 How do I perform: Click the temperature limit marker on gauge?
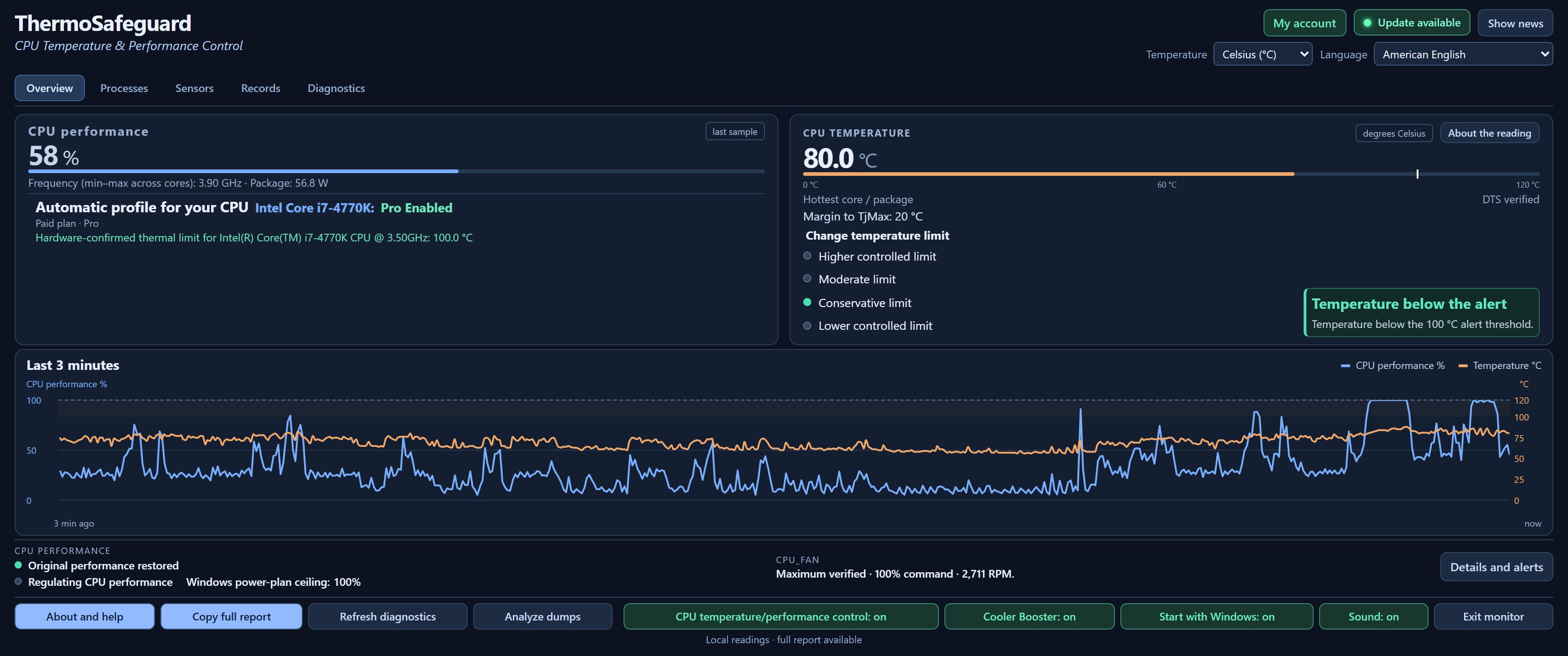(1417, 174)
